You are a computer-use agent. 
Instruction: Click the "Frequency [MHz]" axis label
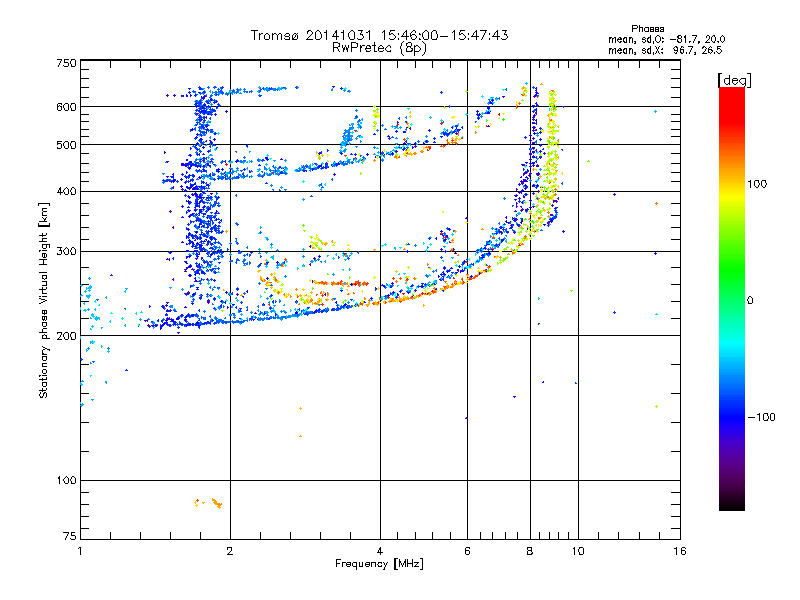[x=379, y=564]
